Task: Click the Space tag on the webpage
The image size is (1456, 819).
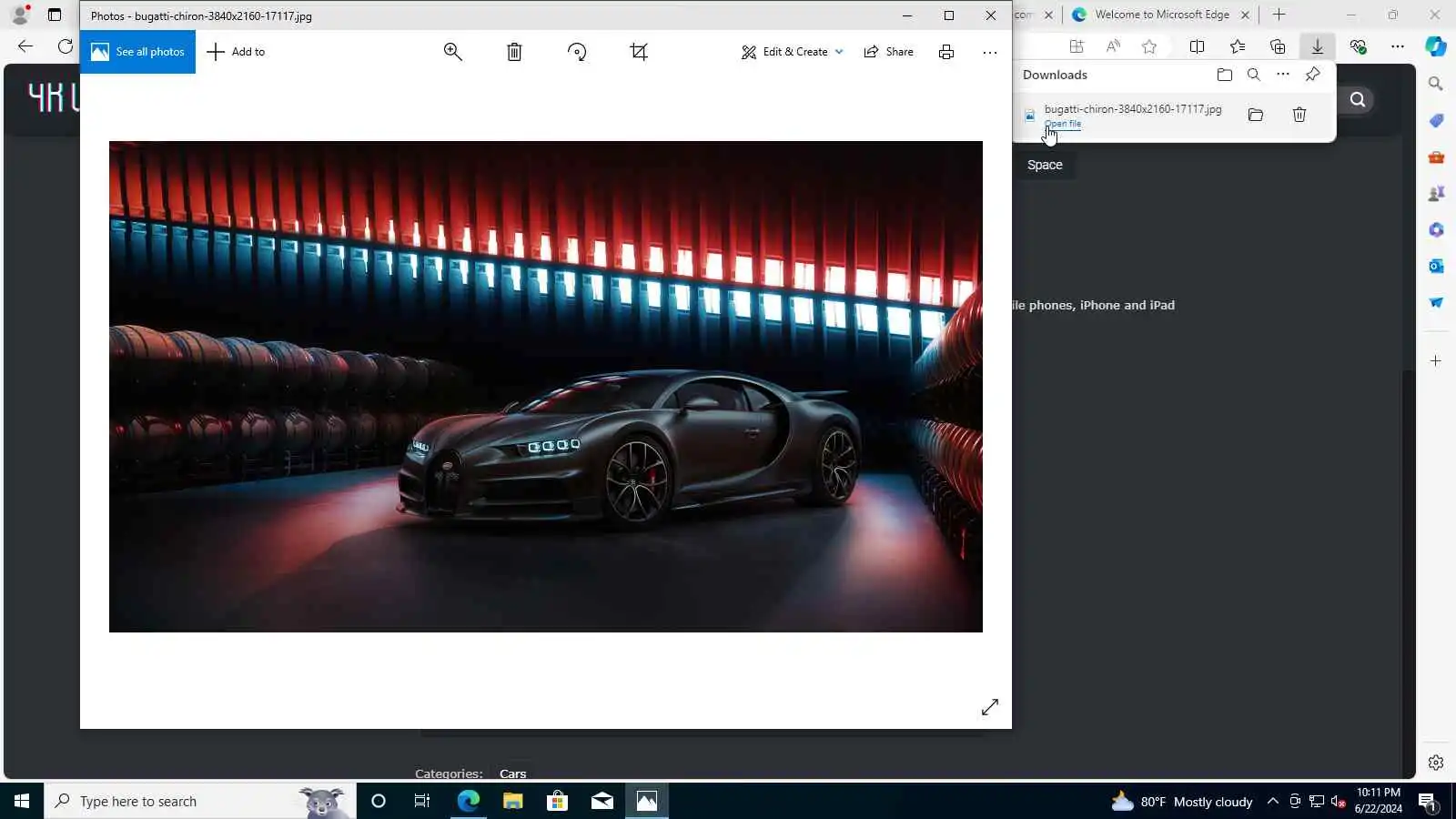Action: click(1045, 165)
